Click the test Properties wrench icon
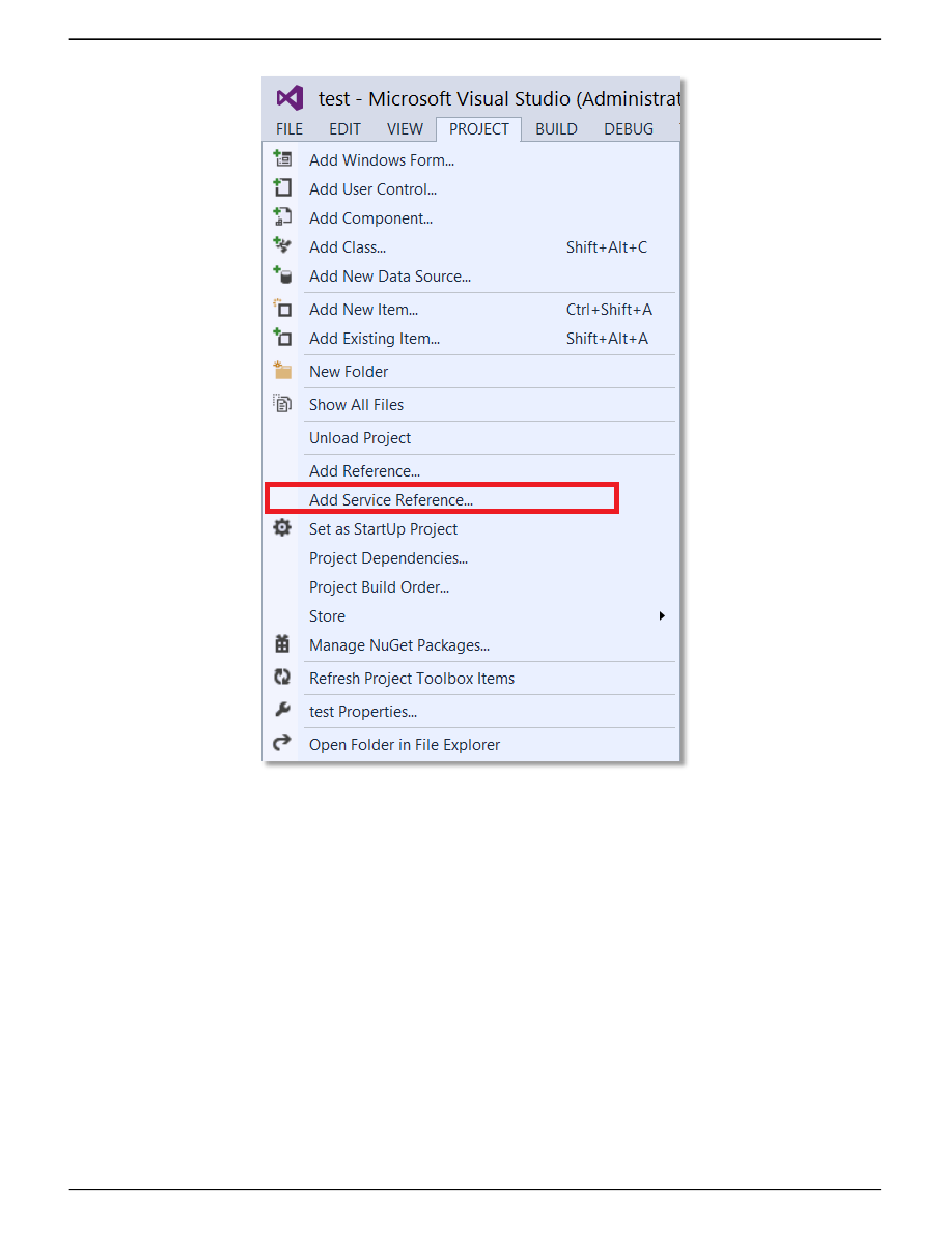The height and width of the screenshot is (1260, 950). click(283, 710)
